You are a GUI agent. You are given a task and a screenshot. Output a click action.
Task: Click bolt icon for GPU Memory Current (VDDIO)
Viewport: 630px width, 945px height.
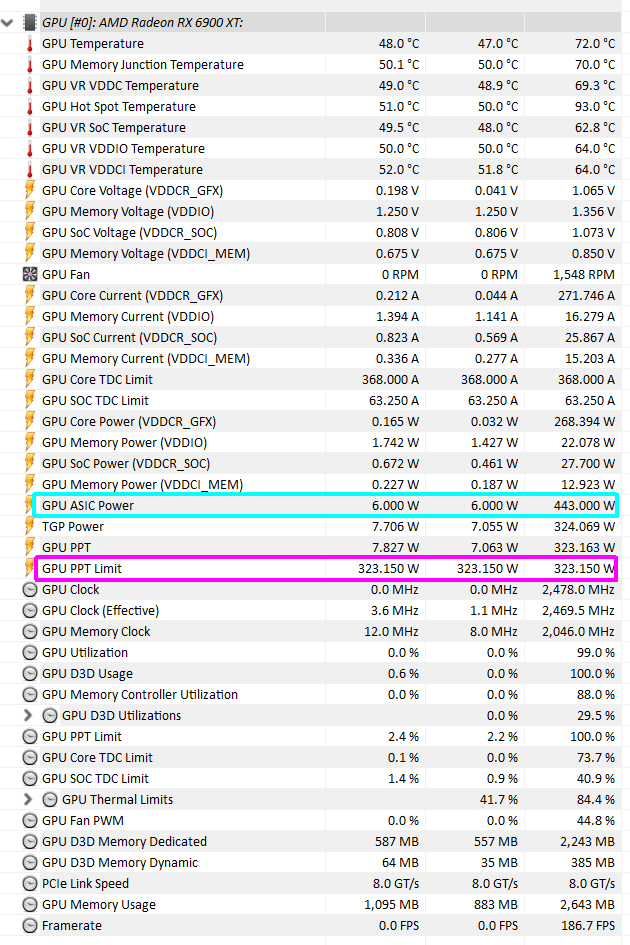30,316
